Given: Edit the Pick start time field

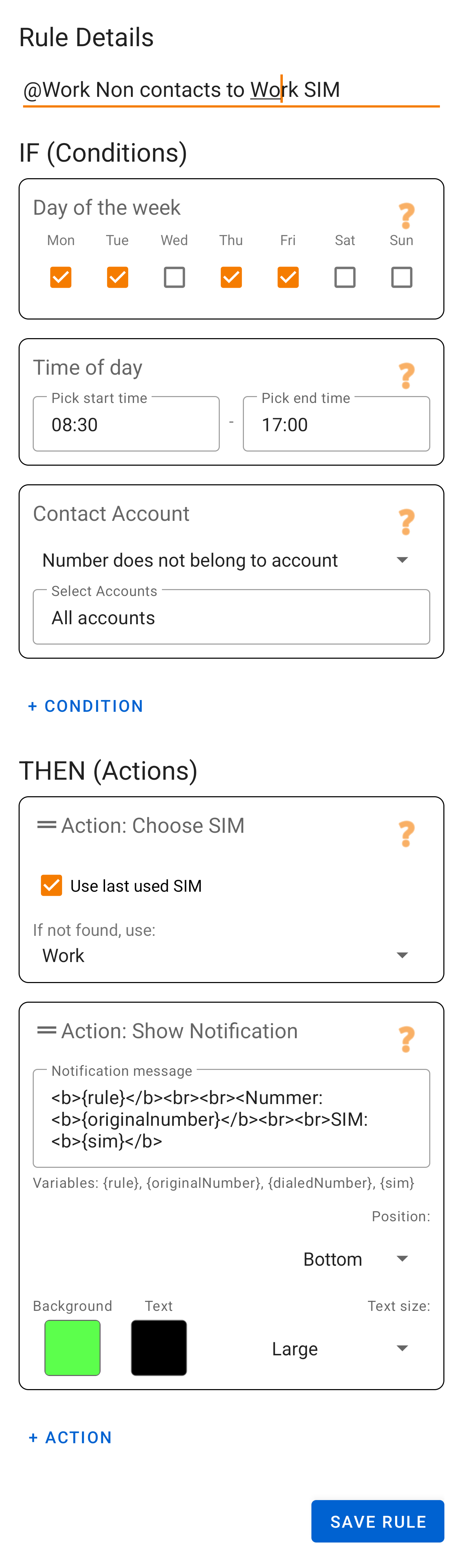Looking at the screenshot, I should [x=126, y=424].
